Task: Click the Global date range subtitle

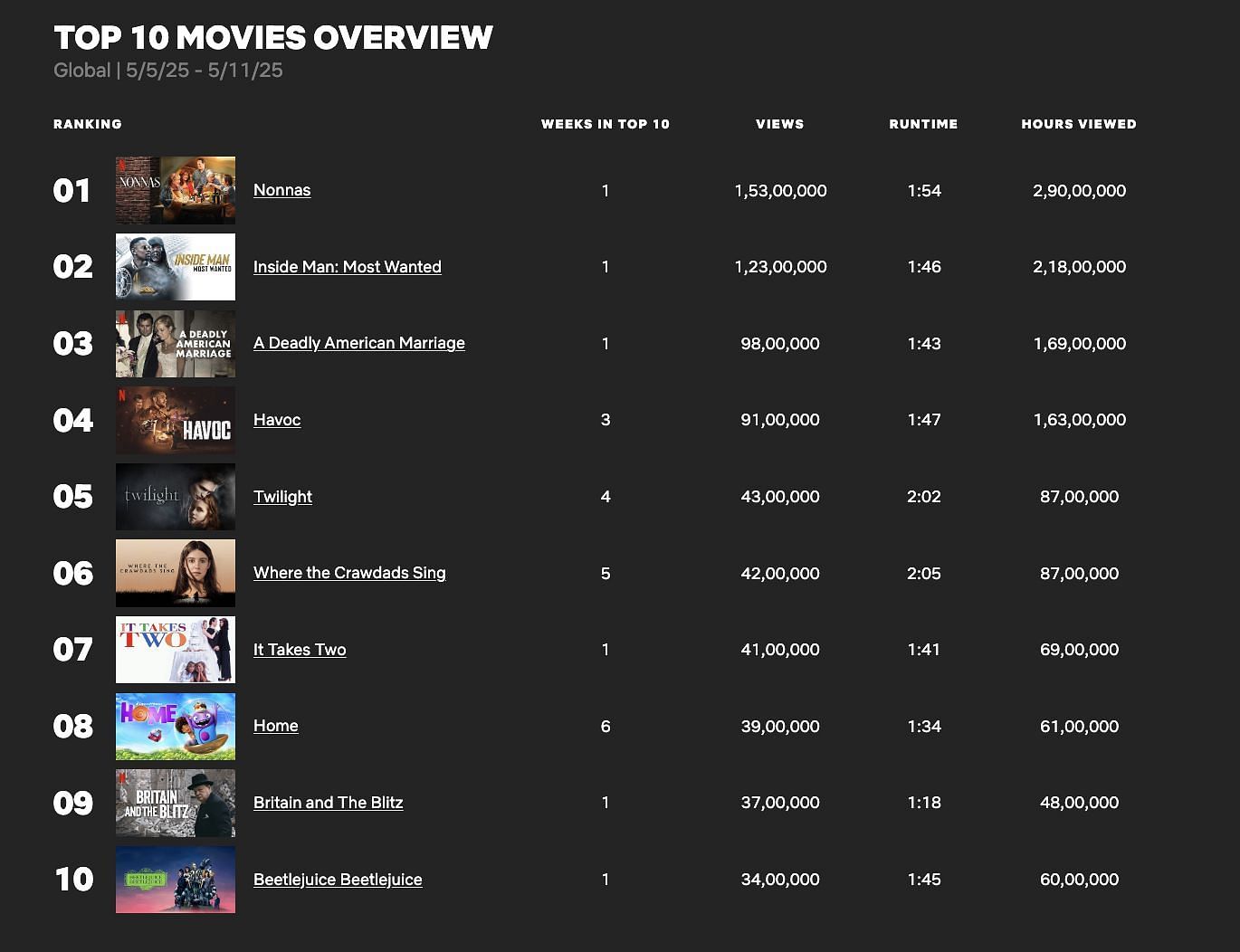Action: click(x=168, y=71)
